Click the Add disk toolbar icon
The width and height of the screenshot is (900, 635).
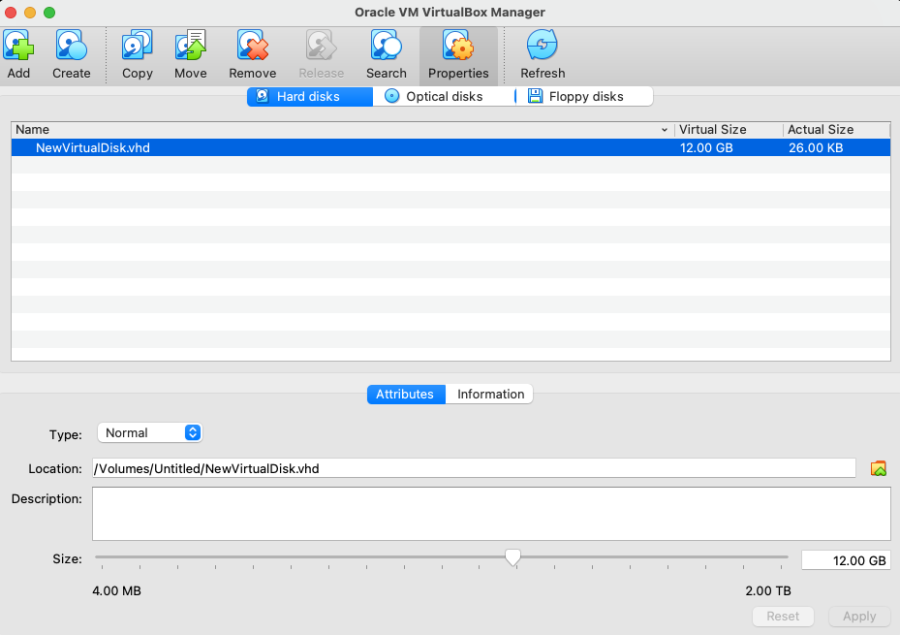pos(18,45)
